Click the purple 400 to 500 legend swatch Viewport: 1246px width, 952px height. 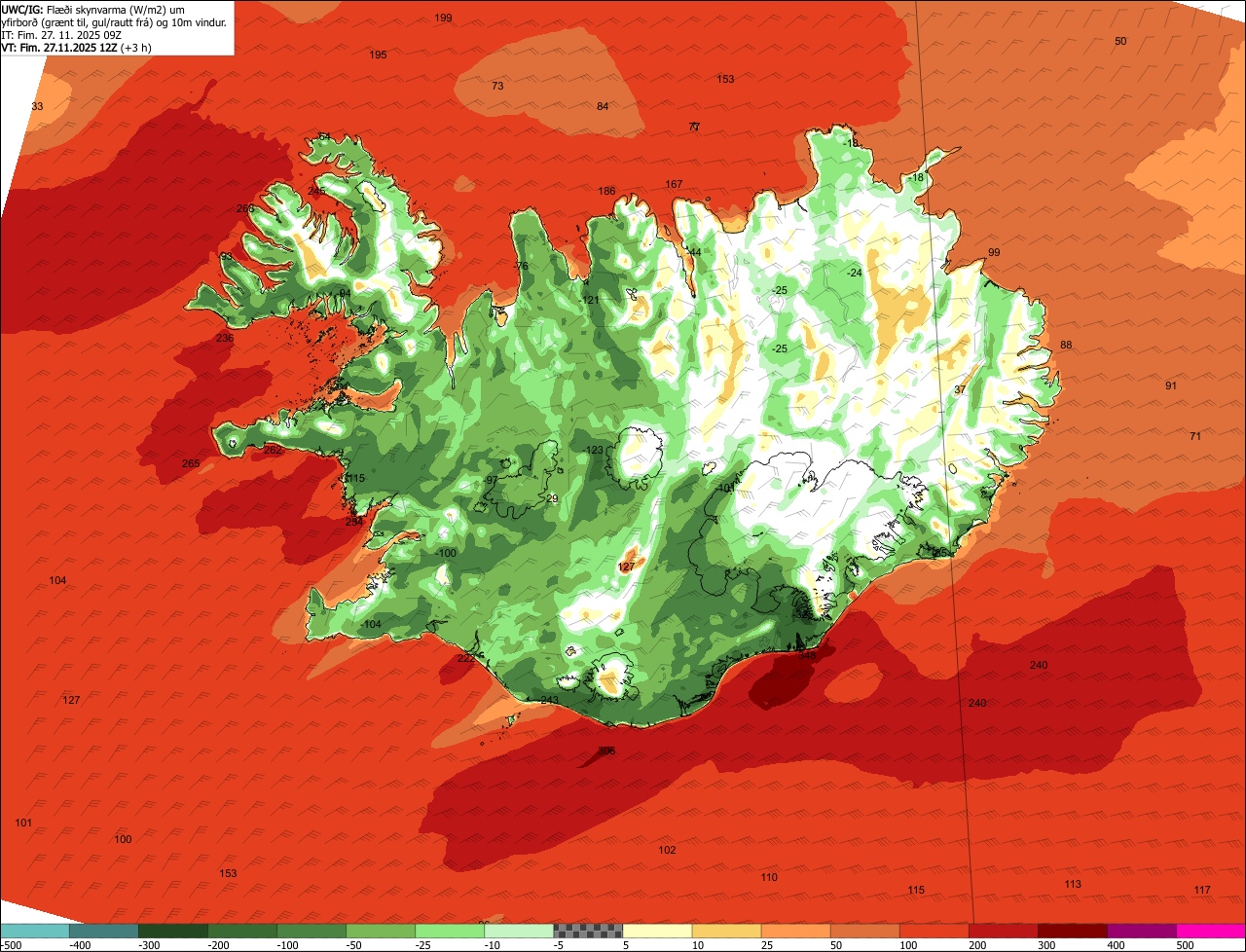(1141, 931)
